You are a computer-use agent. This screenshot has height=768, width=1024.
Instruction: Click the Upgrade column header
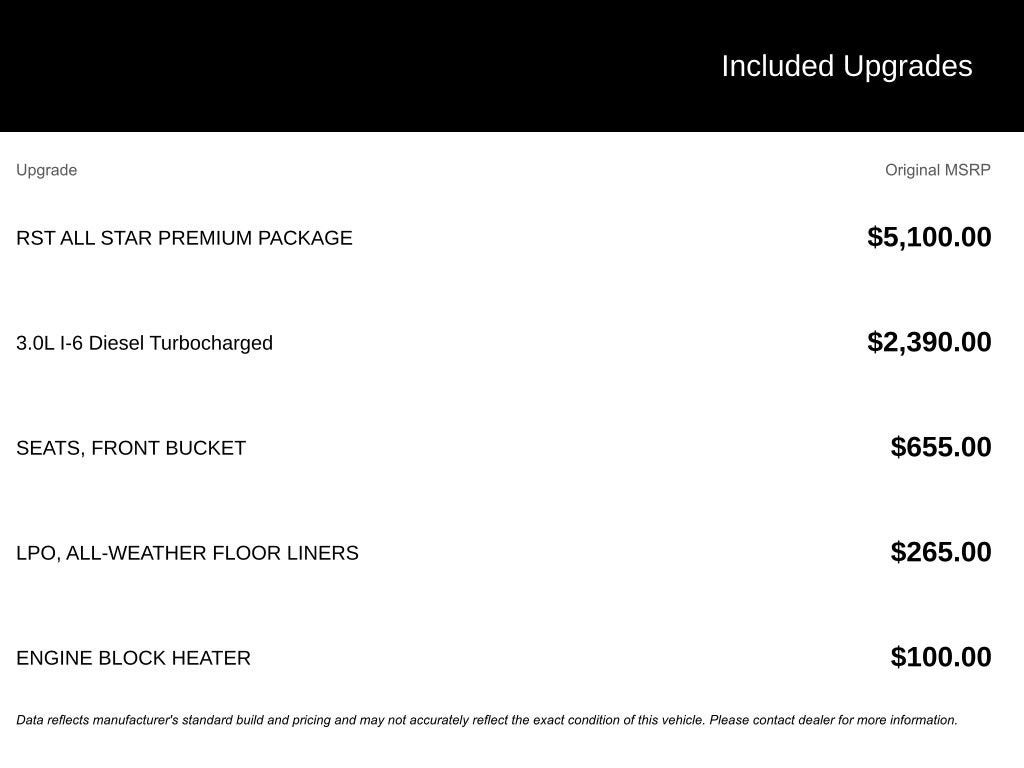(46, 170)
